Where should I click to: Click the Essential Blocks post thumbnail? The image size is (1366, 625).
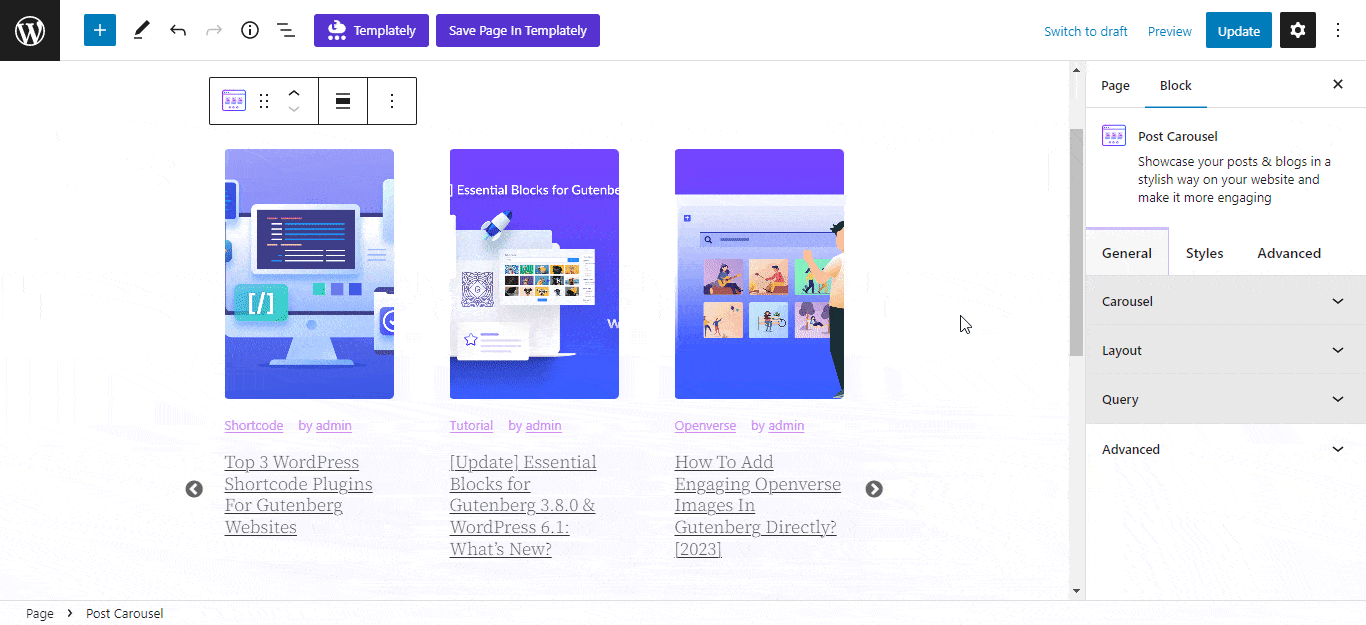(x=534, y=274)
